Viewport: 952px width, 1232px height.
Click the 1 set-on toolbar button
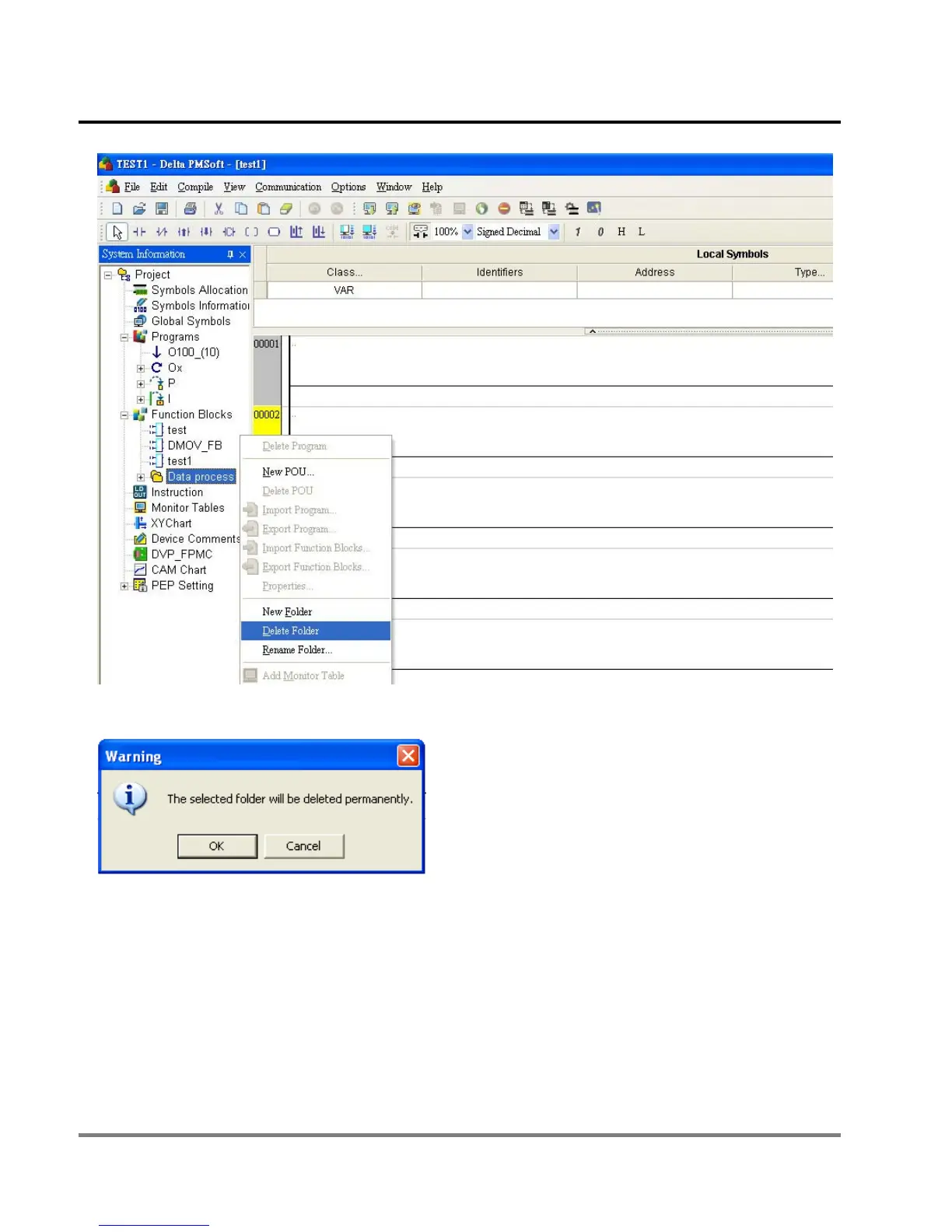[x=578, y=232]
